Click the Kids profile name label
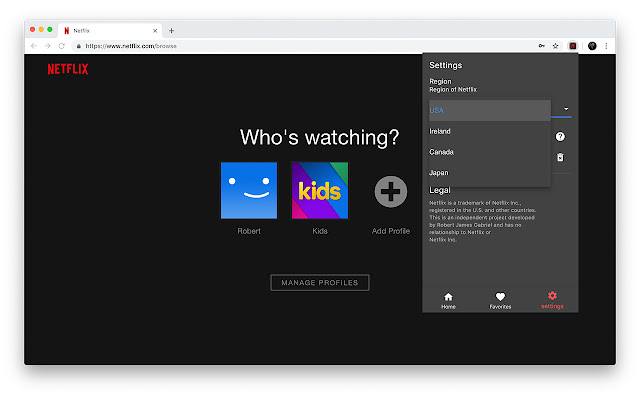640x400 pixels. [320, 231]
